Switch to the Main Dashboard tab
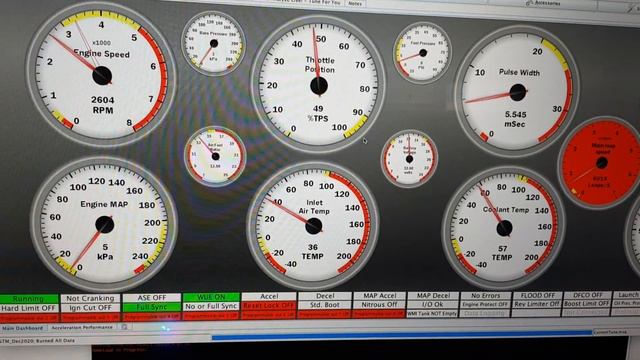This screenshot has height=360, width=640. point(23,328)
